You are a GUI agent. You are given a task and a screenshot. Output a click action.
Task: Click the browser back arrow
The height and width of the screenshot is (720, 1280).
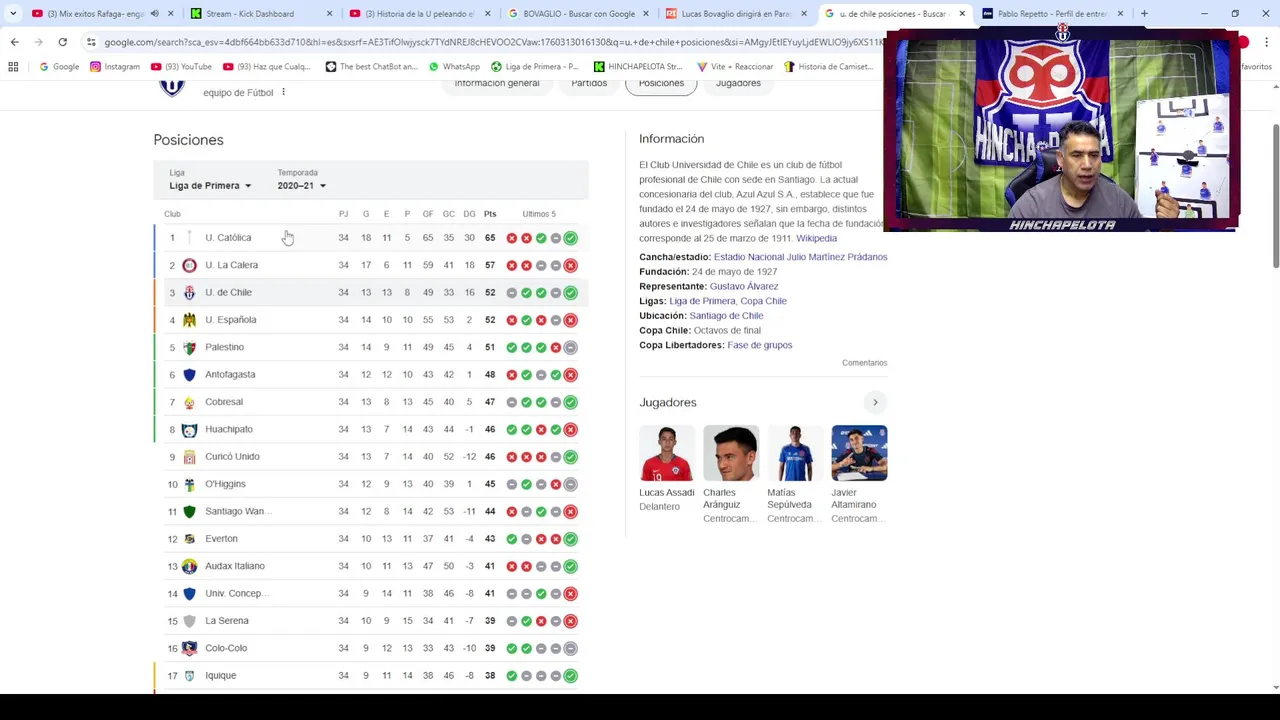[14, 42]
